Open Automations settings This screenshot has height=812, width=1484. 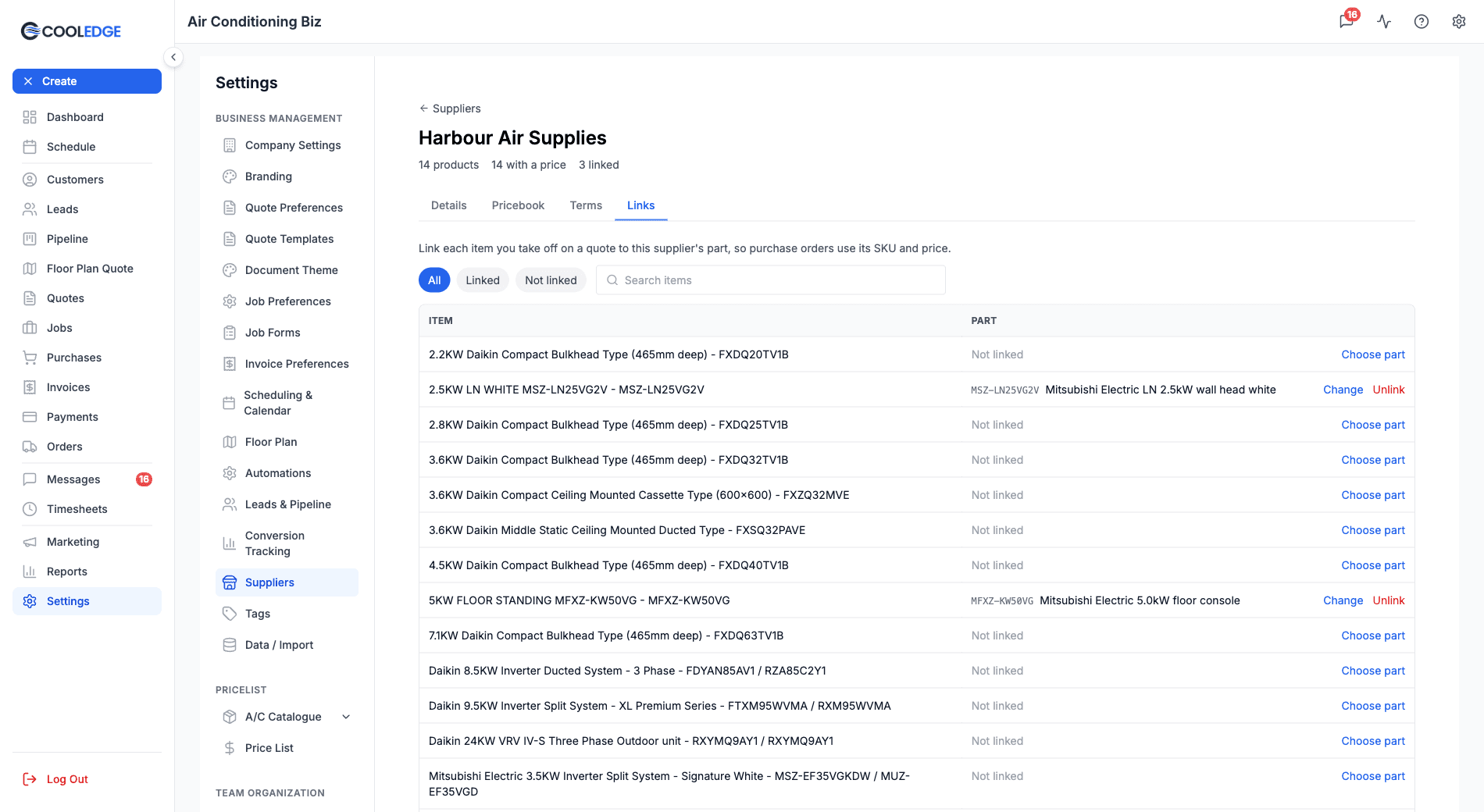click(287, 473)
